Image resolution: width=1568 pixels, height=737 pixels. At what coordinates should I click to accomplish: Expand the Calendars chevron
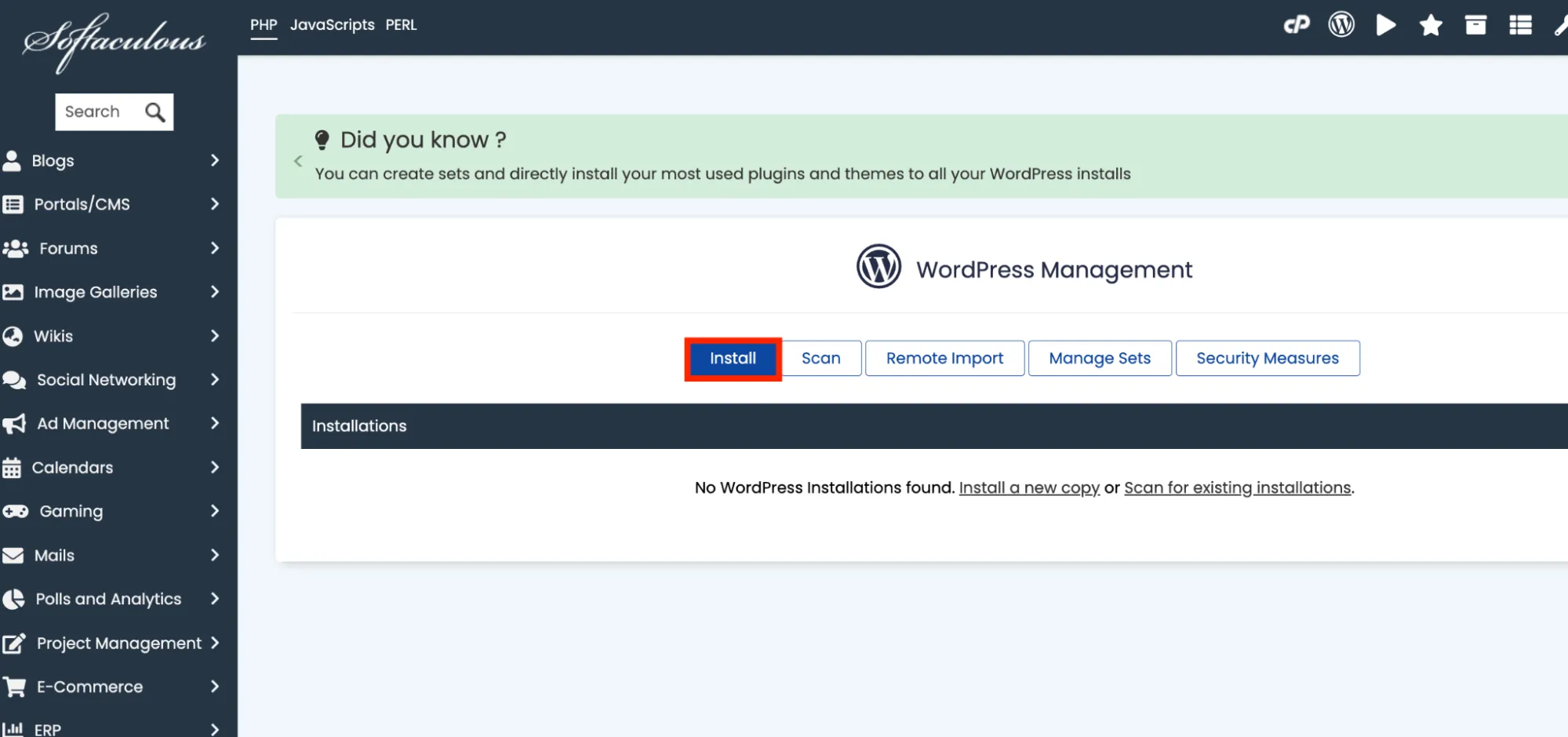click(215, 468)
